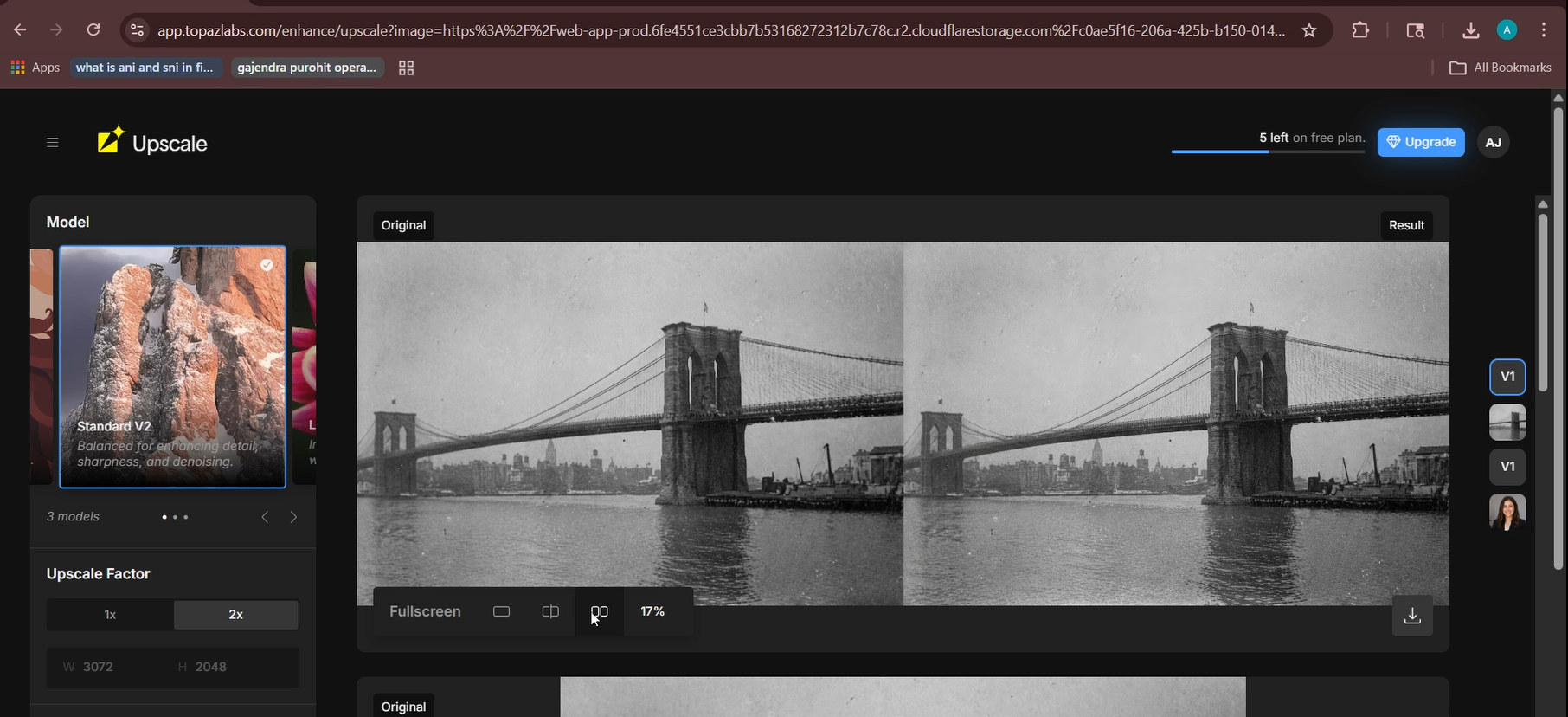Click the page vertical scrollbar
Viewport: 1568px width, 717px height.
(1558, 338)
